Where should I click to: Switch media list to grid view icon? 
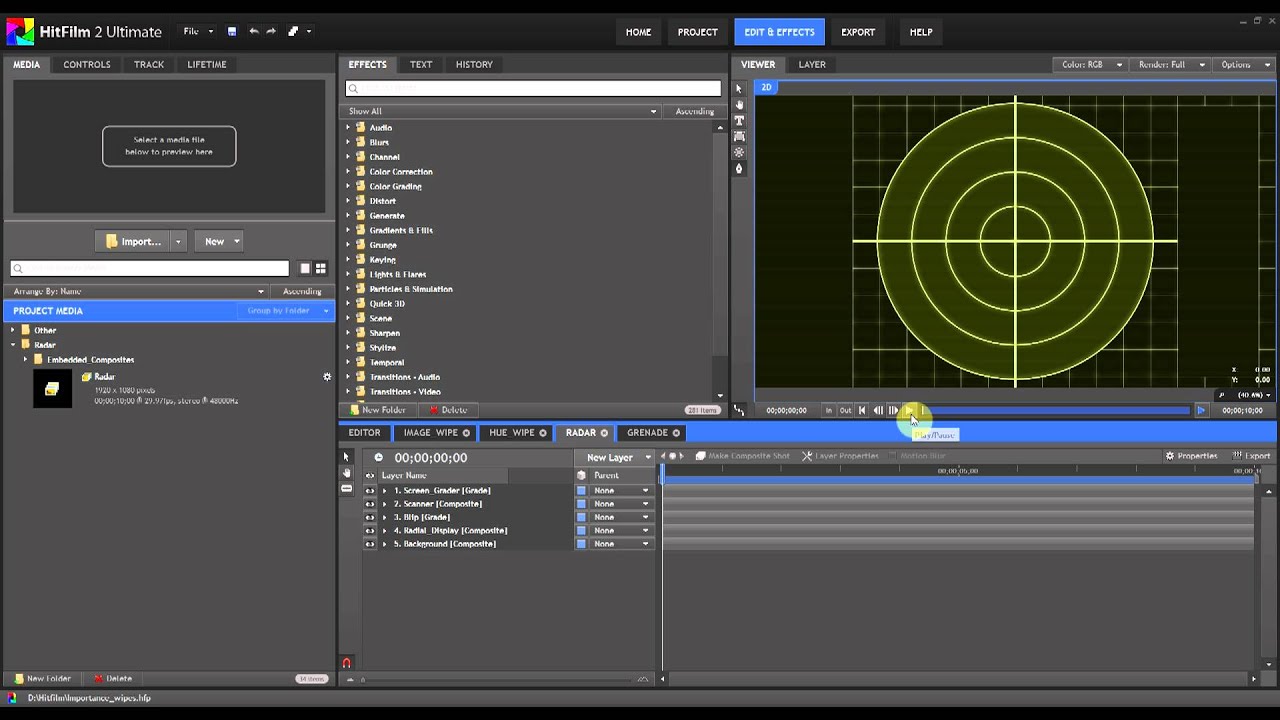321,268
